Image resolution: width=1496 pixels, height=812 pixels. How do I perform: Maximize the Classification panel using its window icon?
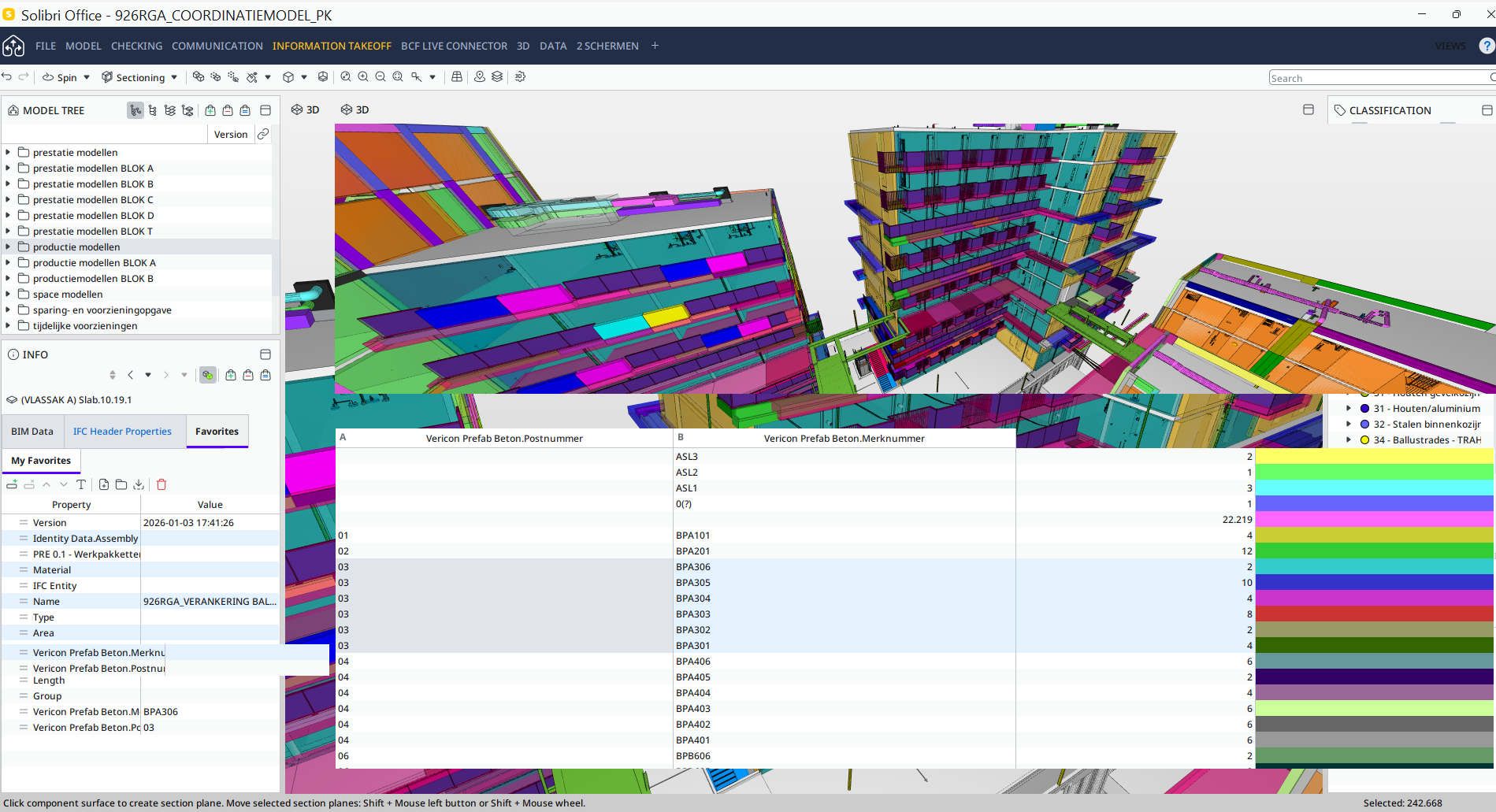pyautogui.click(x=1487, y=111)
